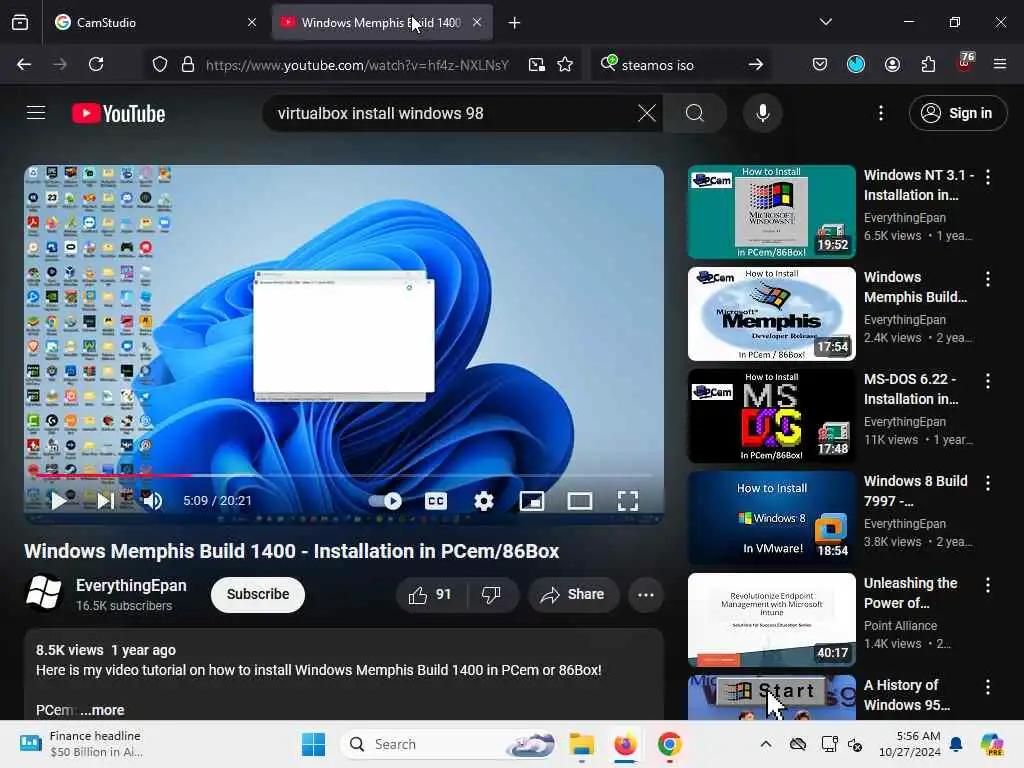Open options for Windows NT 3.1 video
Screen dimensions: 1024x768
988,177
